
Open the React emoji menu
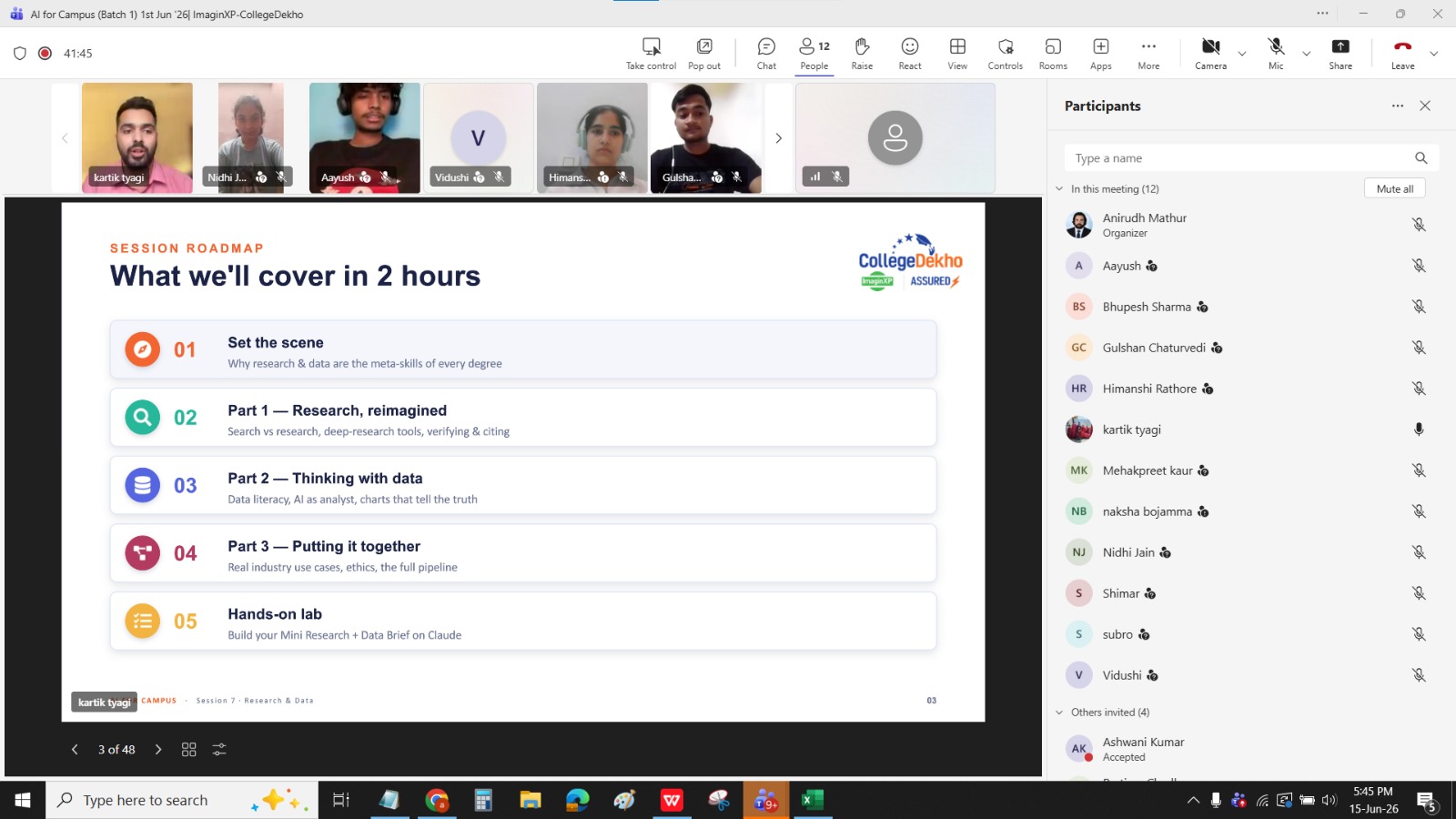910,54
